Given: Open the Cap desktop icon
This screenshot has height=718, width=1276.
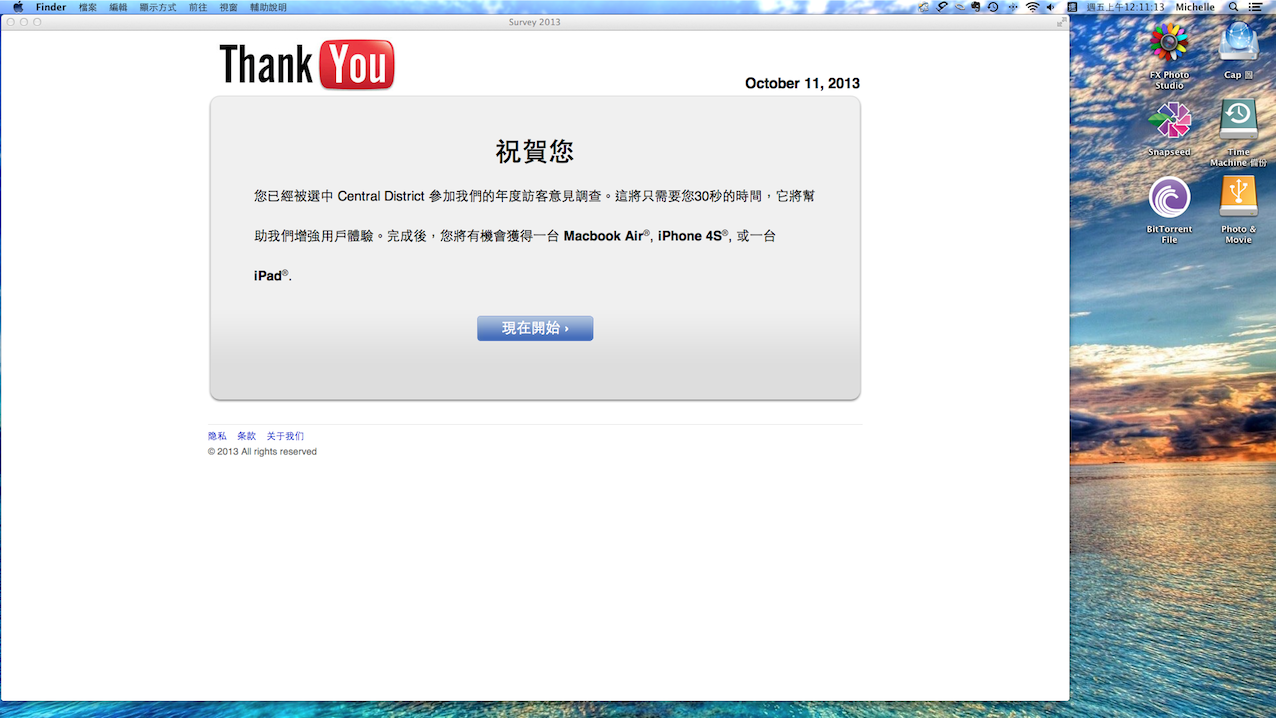Looking at the screenshot, I should [1238, 42].
